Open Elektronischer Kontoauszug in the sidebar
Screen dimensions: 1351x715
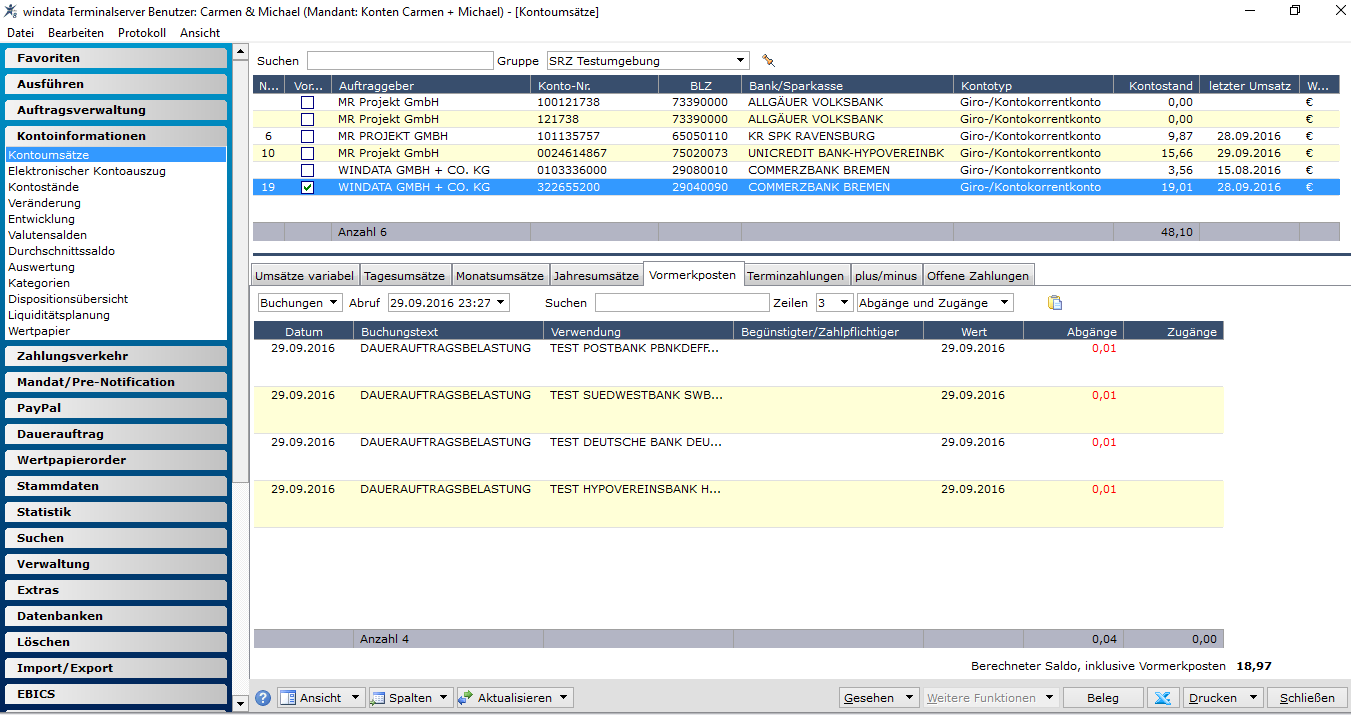(x=87, y=171)
